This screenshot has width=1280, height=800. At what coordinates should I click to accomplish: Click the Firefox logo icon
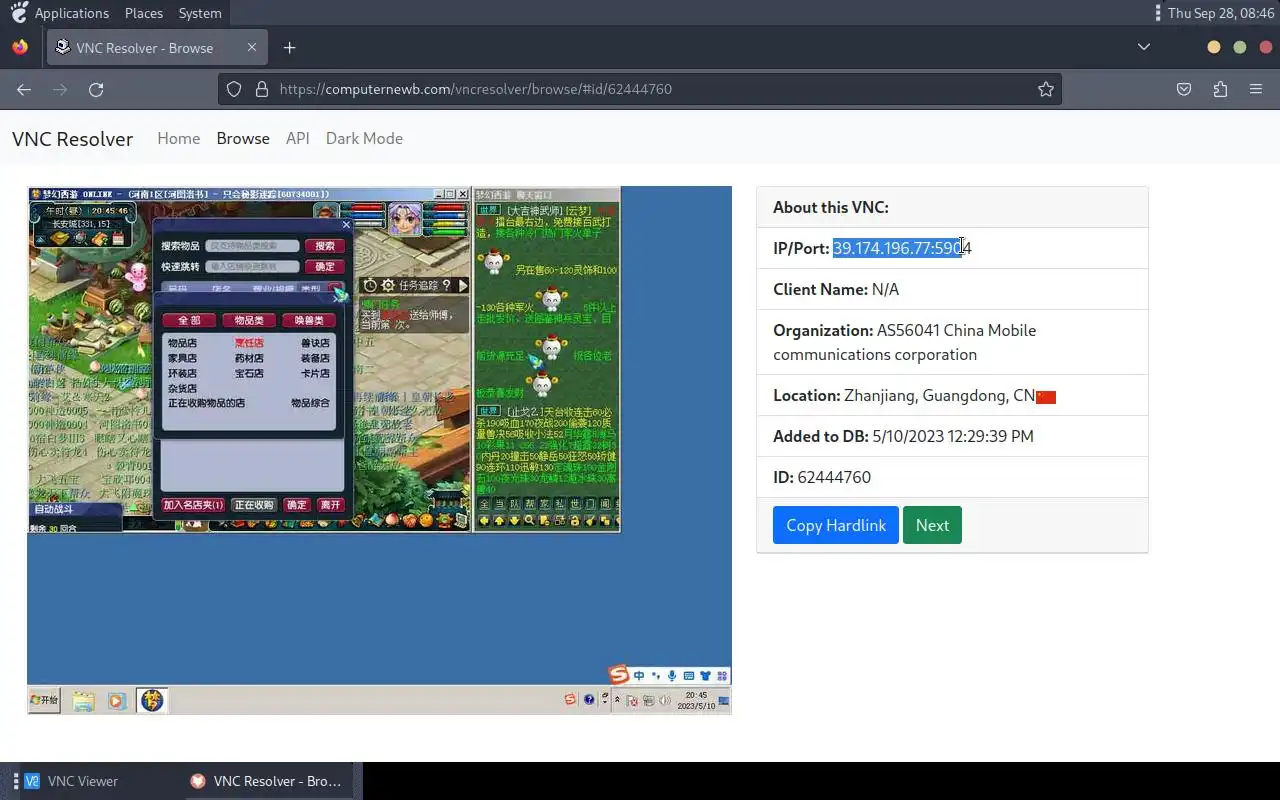pyautogui.click(x=20, y=47)
